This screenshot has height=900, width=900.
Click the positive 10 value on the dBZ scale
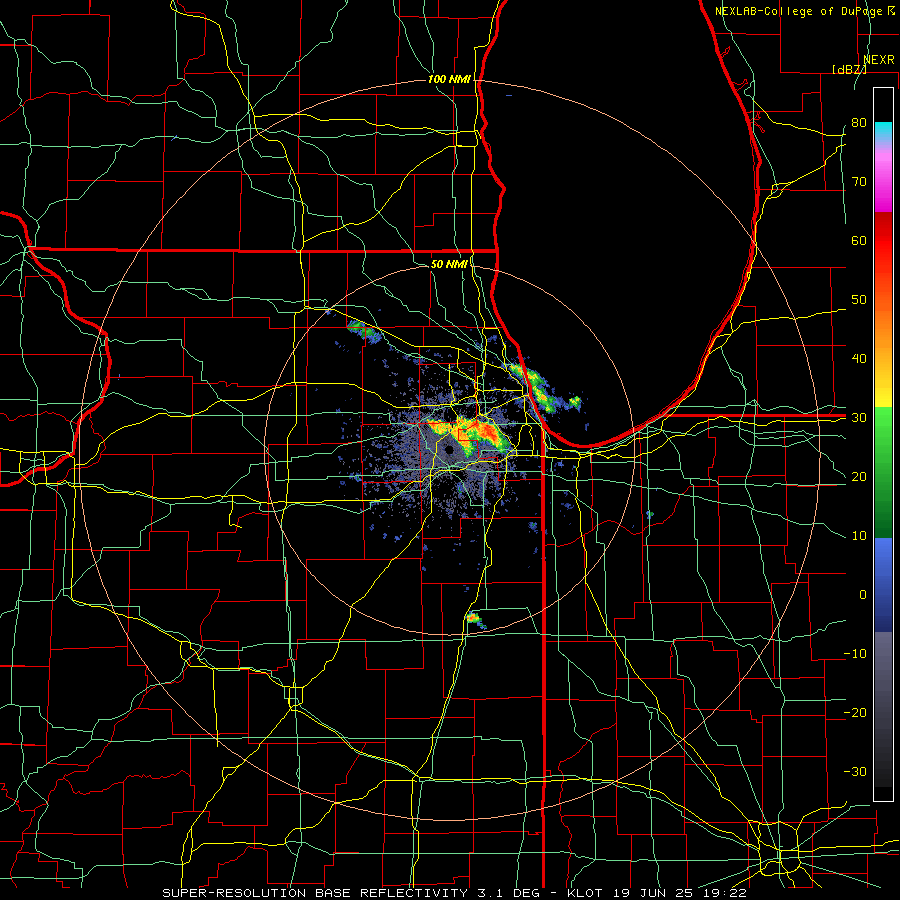(859, 536)
